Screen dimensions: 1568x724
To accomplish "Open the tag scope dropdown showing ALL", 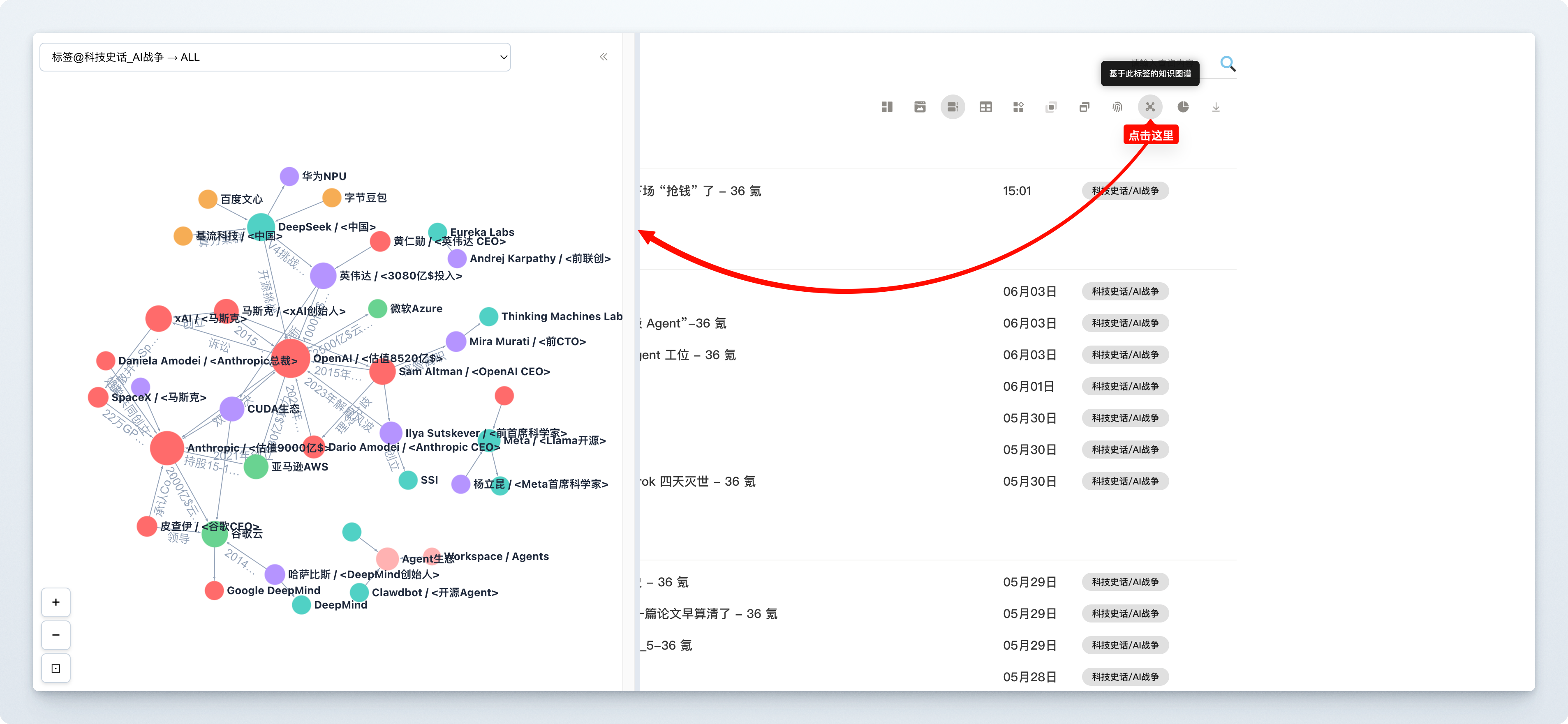I will pos(275,57).
